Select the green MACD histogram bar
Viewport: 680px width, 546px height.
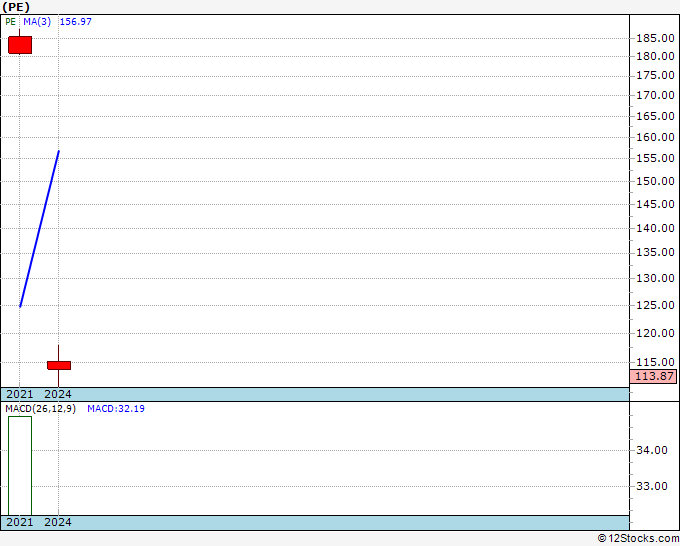coord(20,466)
